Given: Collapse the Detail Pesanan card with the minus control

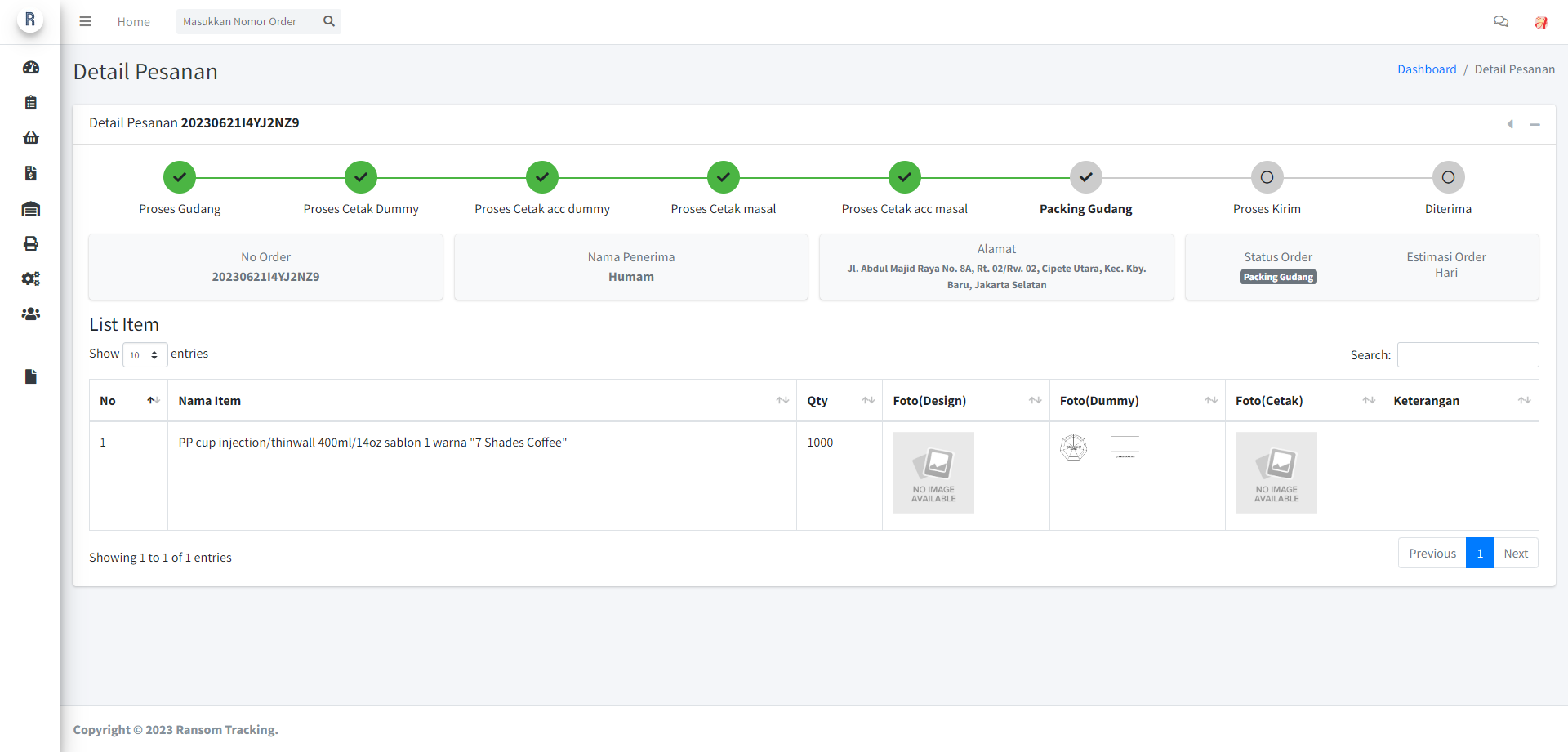Looking at the screenshot, I should 1536,124.
